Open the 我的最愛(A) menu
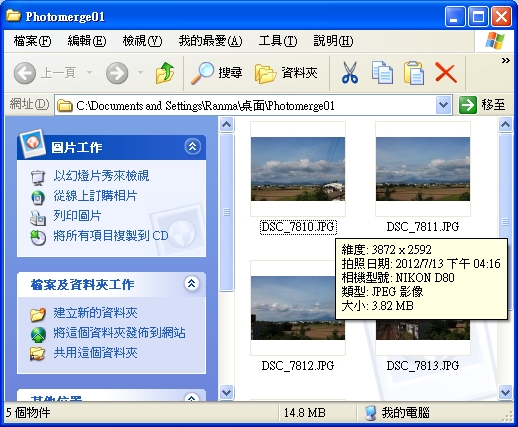 pyautogui.click(x=210, y=41)
